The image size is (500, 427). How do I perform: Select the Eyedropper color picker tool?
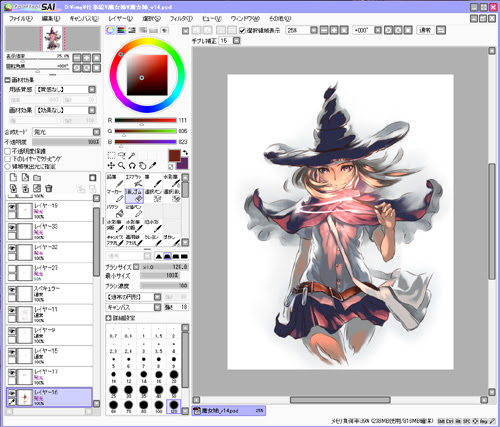pos(153,166)
